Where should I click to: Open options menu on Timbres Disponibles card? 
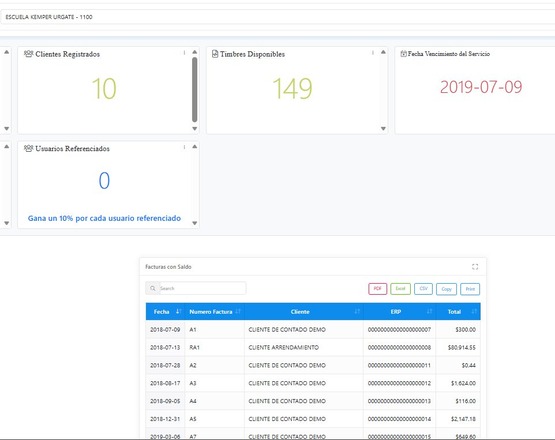point(373,53)
